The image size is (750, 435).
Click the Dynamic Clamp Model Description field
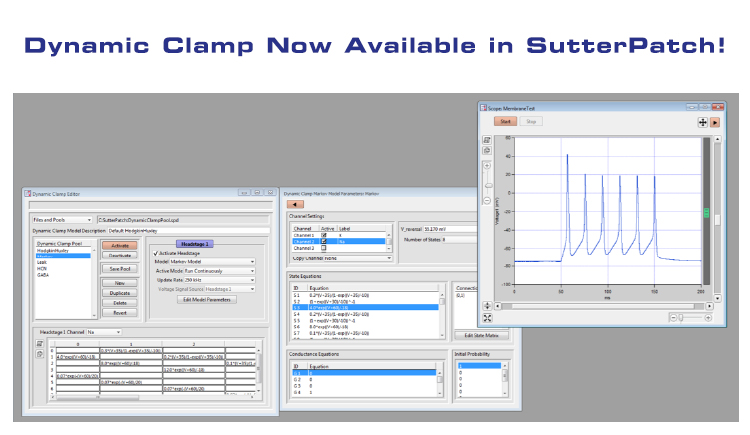(188, 231)
